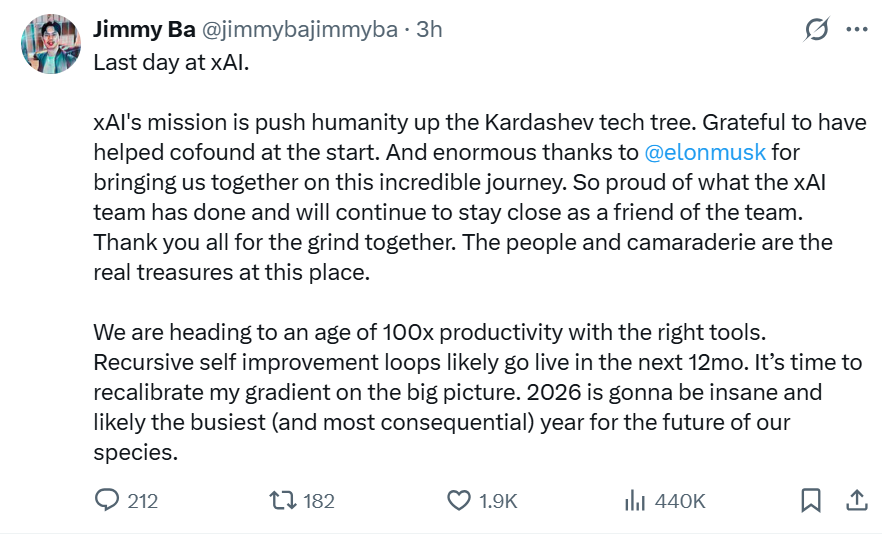
Task: Click the Grok explain icon on post
Action: pos(817,30)
